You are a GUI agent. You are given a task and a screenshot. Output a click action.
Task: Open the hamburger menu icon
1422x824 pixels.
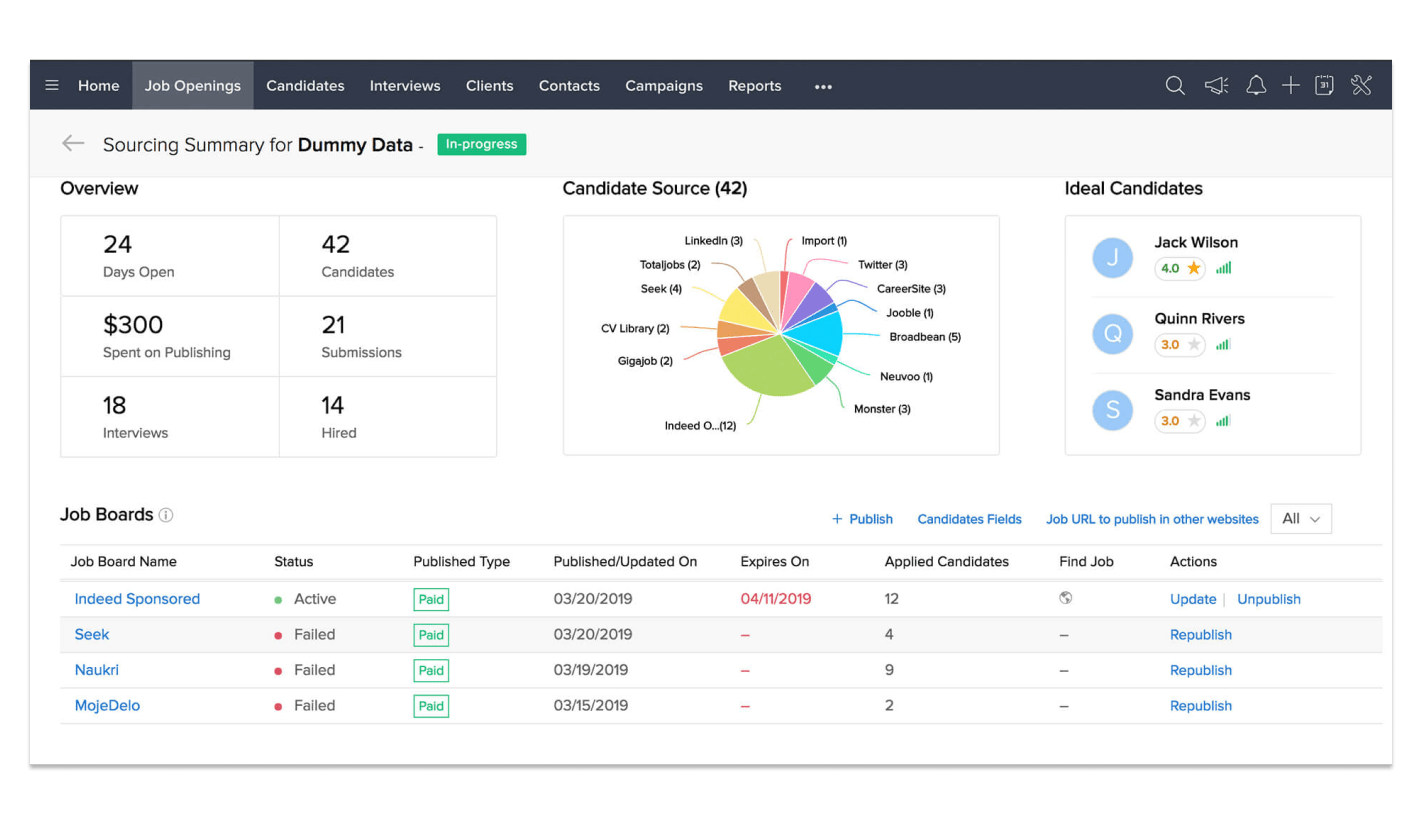pos(52,86)
